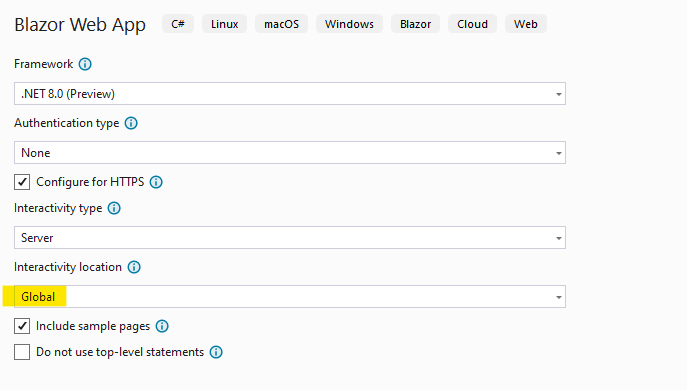
Task: Click the Framework info icon
Action: tap(85, 64)
